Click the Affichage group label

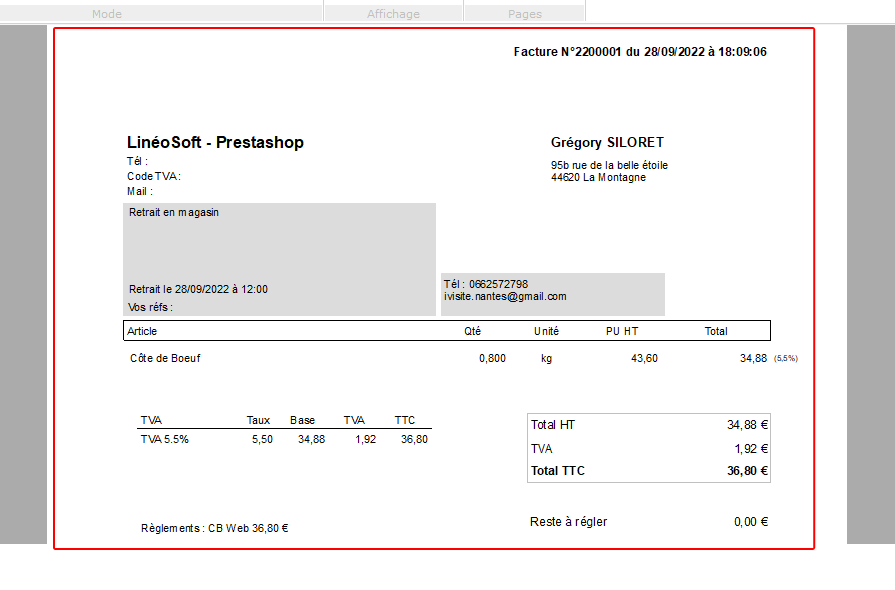pos(393,14)
